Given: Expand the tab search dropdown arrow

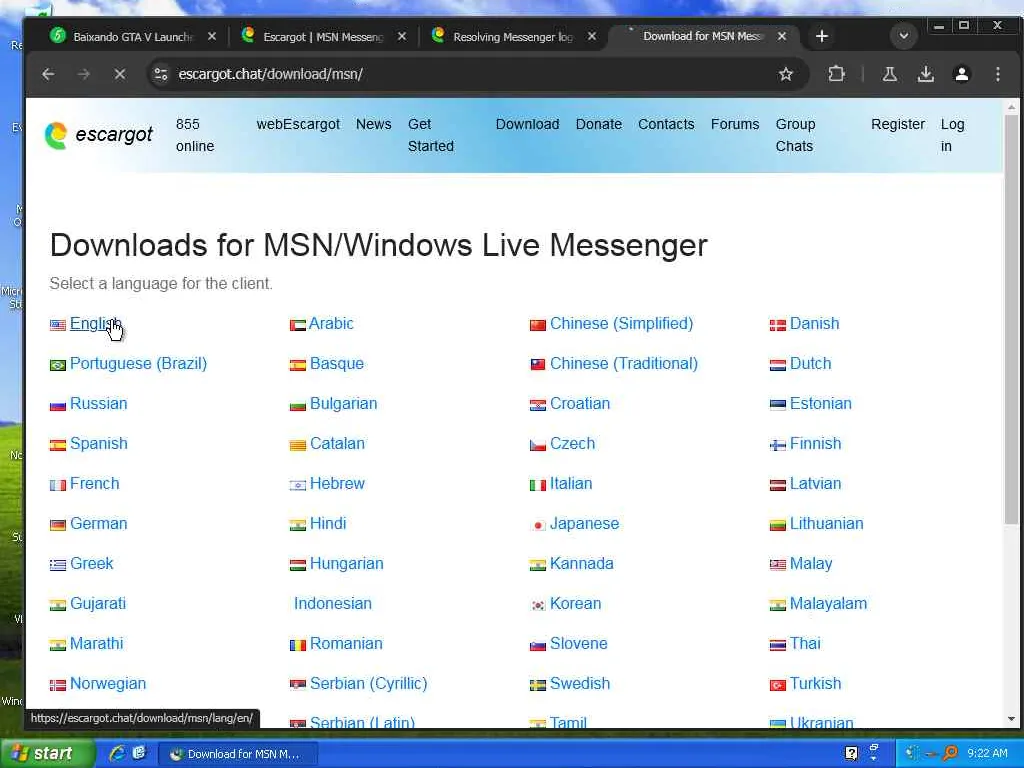Looking at the screenshot, I should coord(904,36).
